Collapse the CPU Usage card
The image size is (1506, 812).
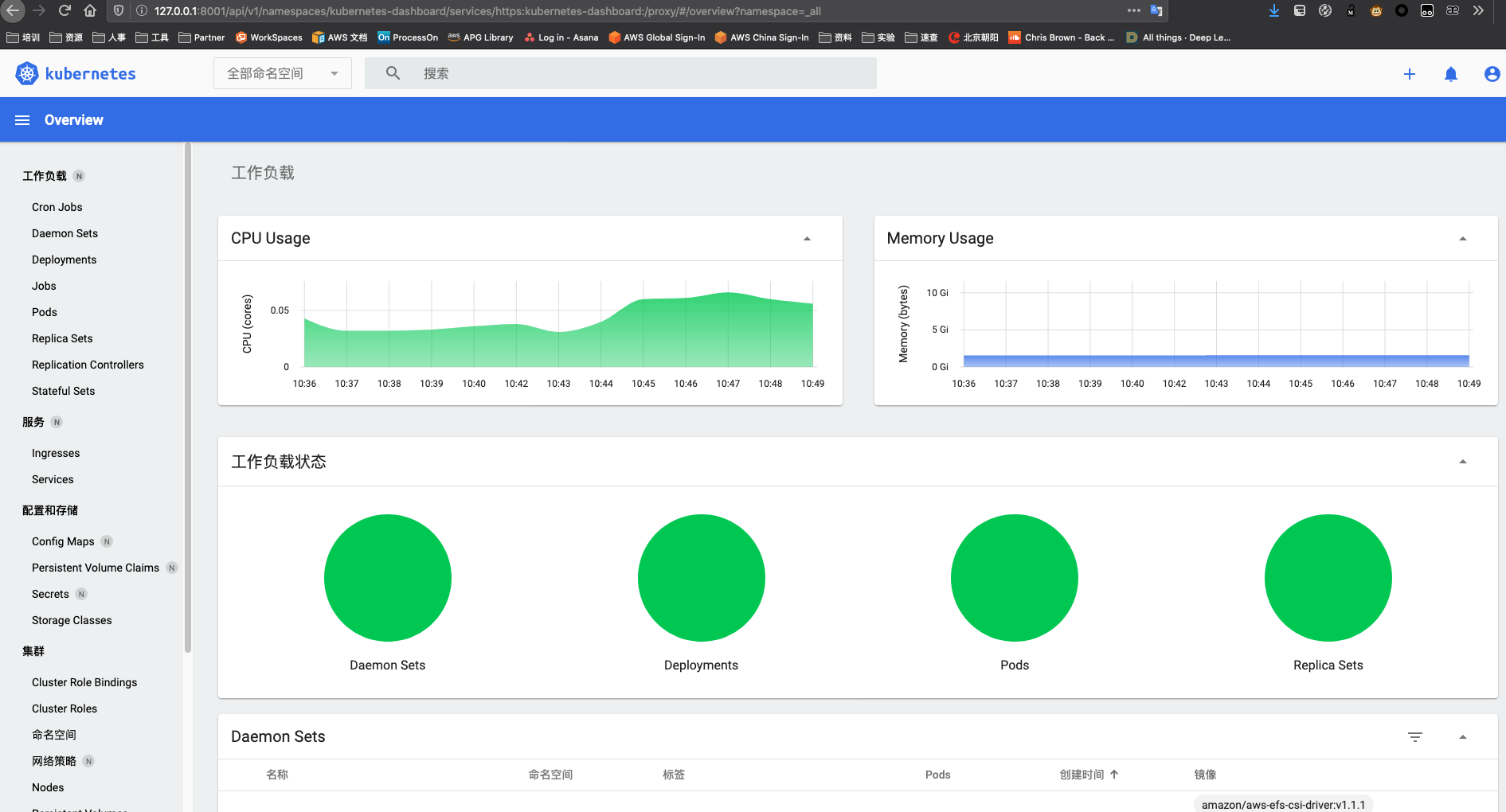807,239
